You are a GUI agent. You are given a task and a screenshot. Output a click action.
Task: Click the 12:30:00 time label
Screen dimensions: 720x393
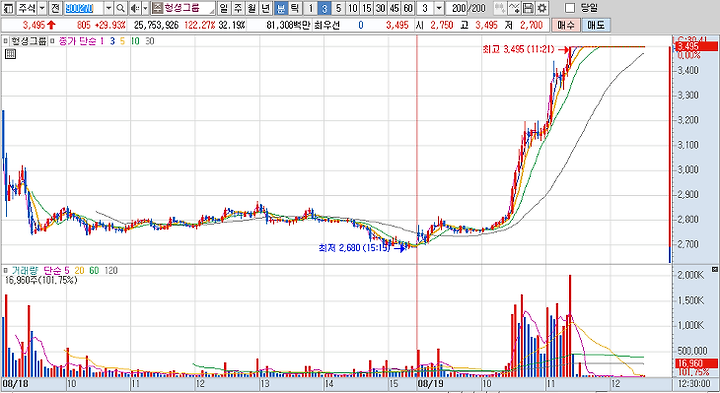[x=695, y=384]
